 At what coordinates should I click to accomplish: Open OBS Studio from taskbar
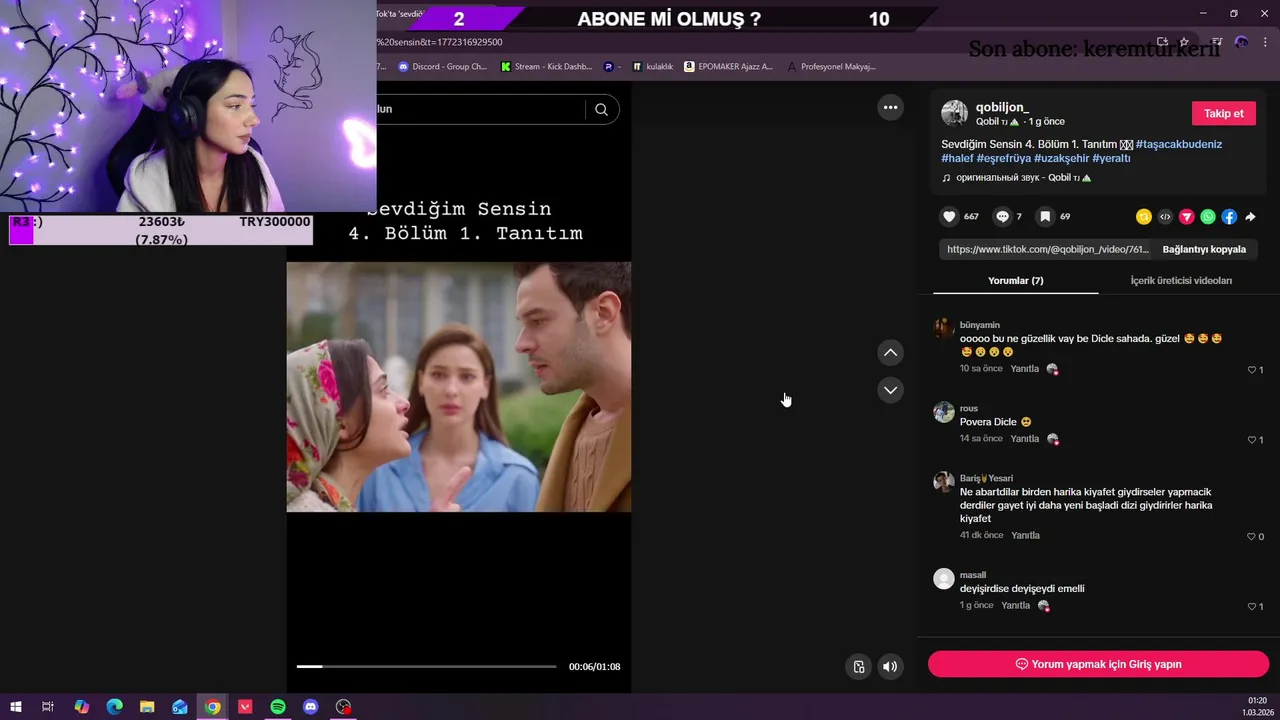(x=343, y=707)
